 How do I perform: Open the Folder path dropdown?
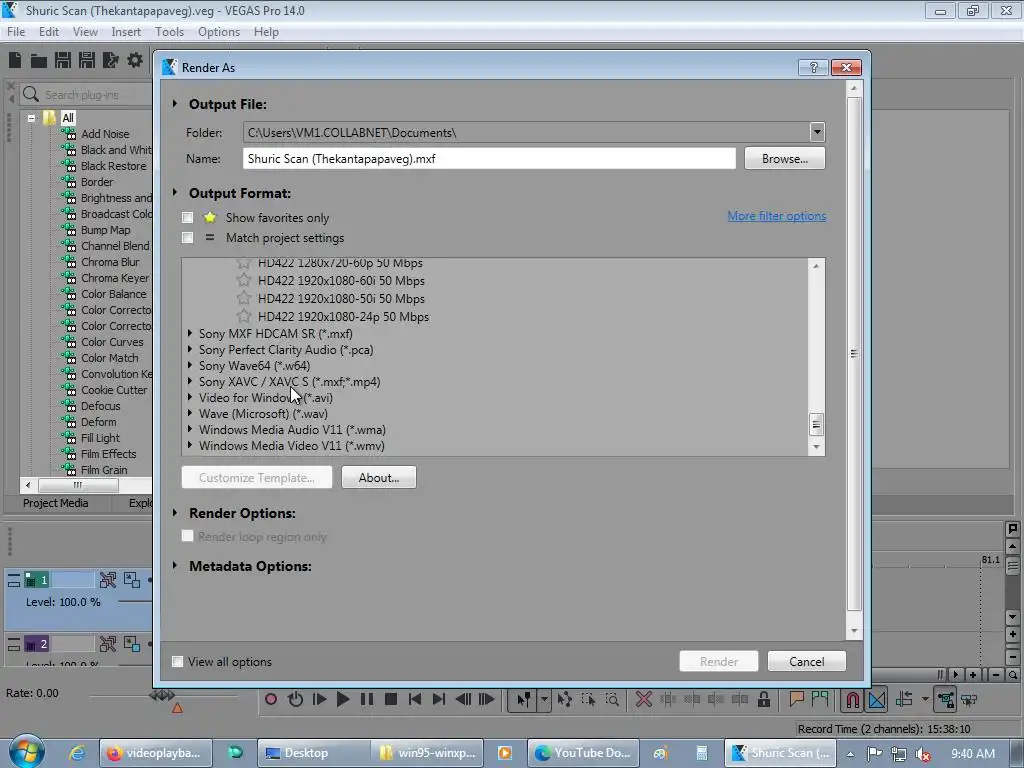coord(817,132)
